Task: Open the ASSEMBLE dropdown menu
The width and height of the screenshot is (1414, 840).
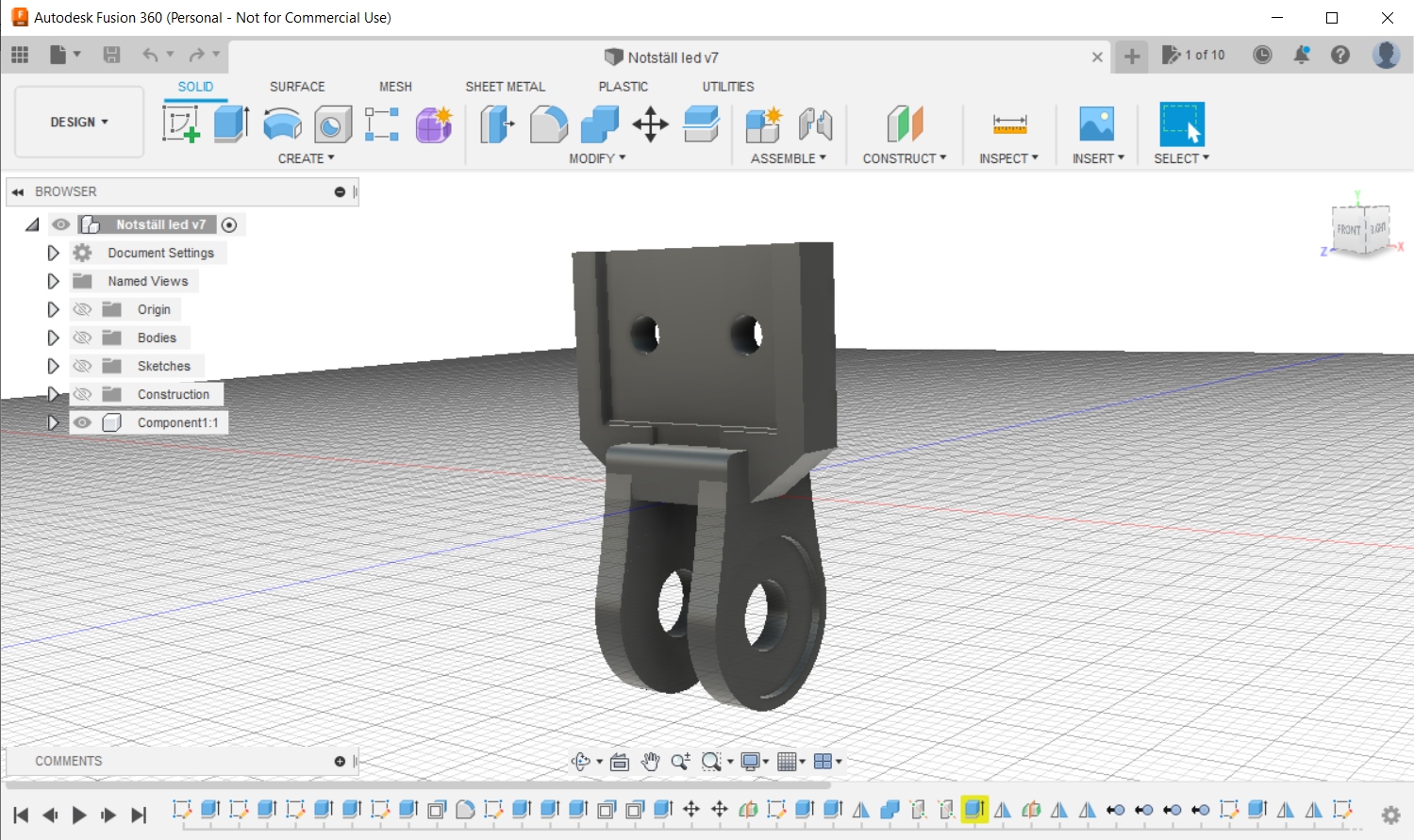Action: click(x=789, y=158)
